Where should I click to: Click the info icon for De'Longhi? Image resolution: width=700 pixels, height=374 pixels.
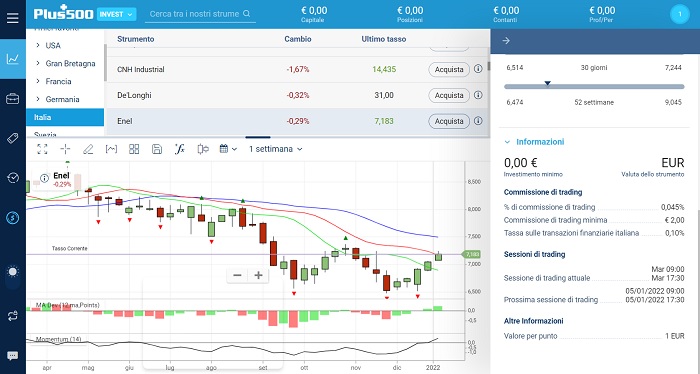pos(478,95)
